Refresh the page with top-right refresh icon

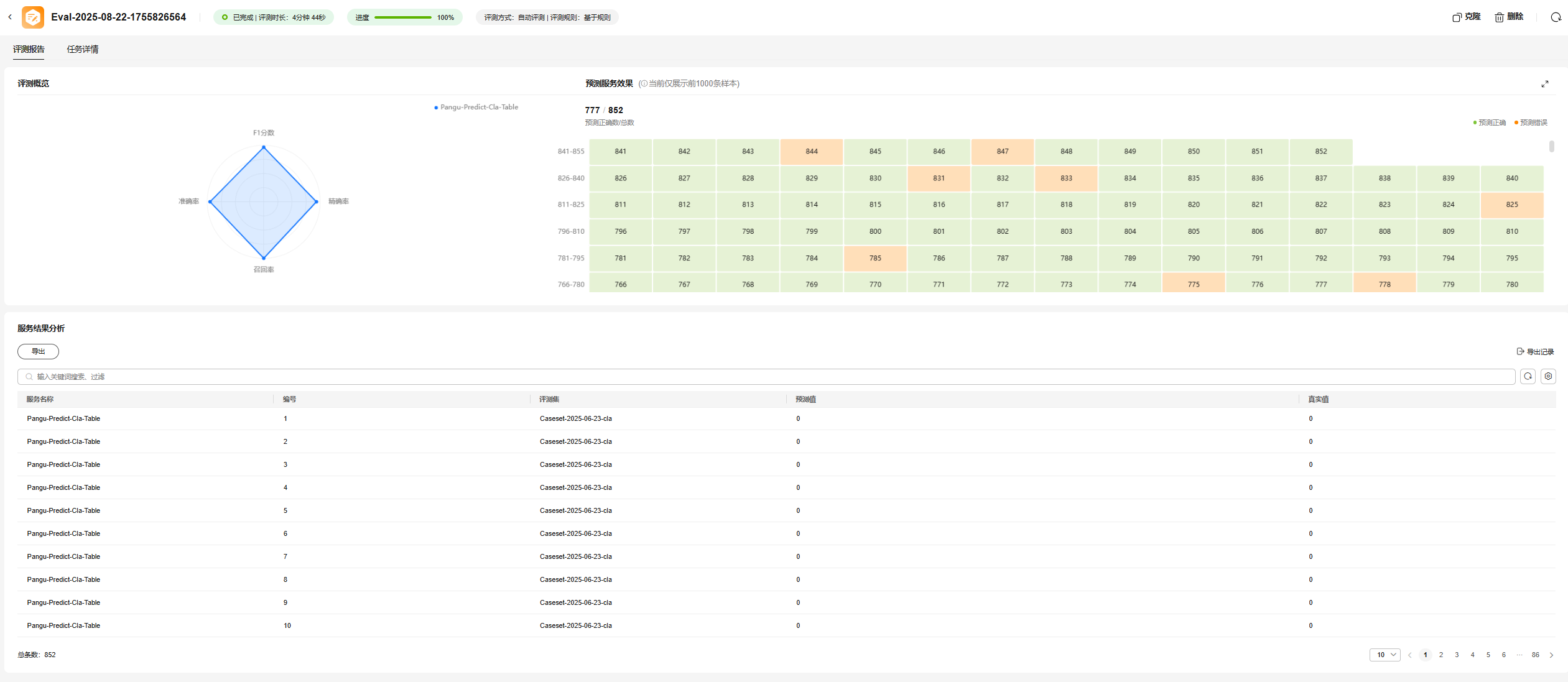pos(1556,17)
